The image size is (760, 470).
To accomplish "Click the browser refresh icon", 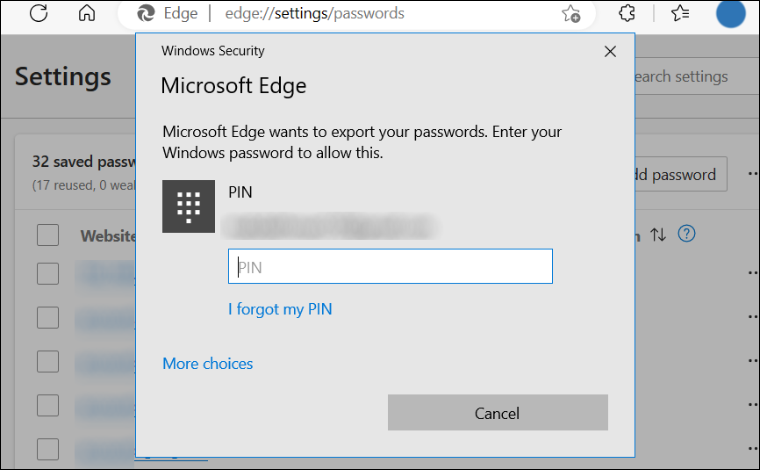I will 39,13.
